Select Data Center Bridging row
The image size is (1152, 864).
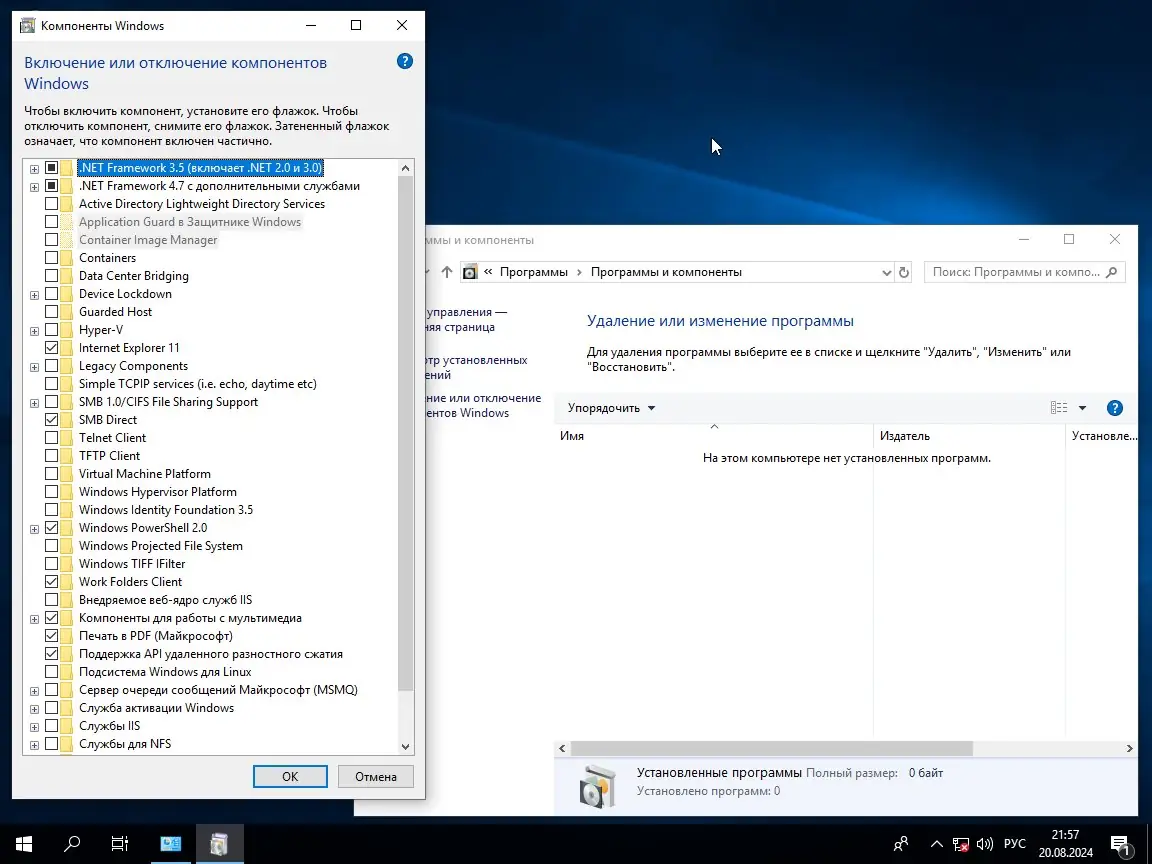[134, 276]
